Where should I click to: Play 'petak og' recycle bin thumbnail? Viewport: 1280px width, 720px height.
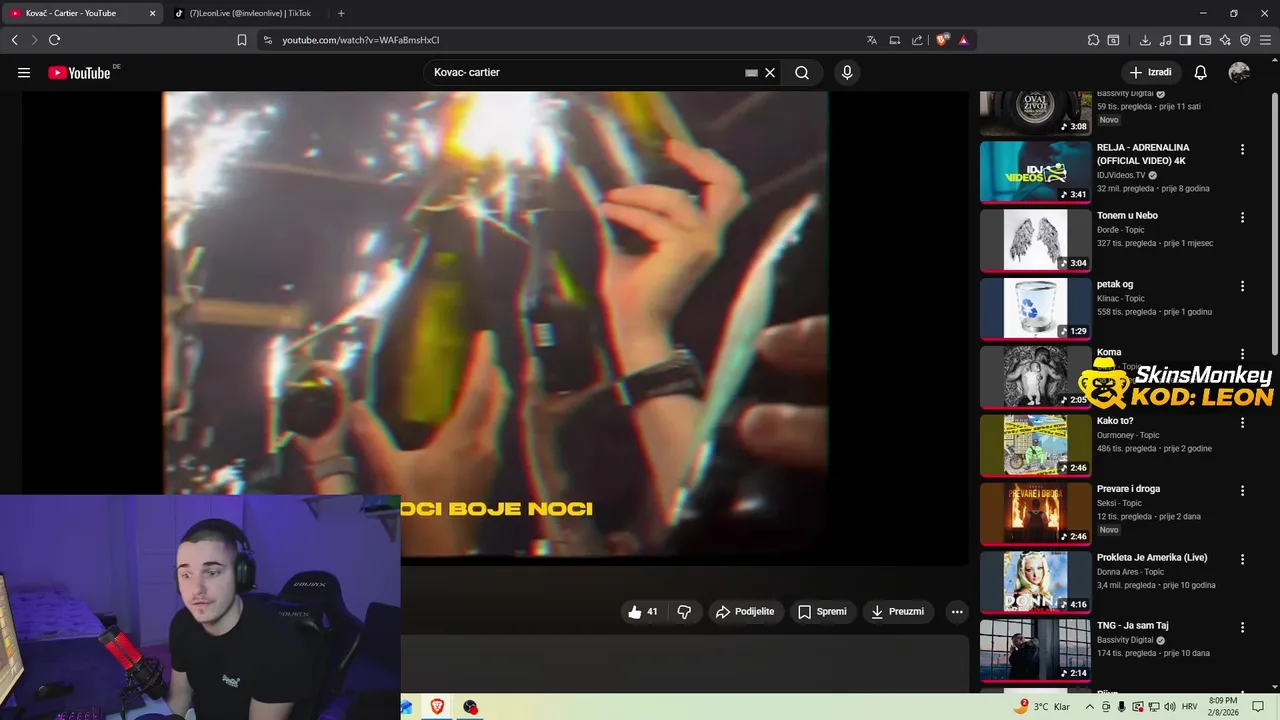pyautogui.click(x=1035, y=308)
